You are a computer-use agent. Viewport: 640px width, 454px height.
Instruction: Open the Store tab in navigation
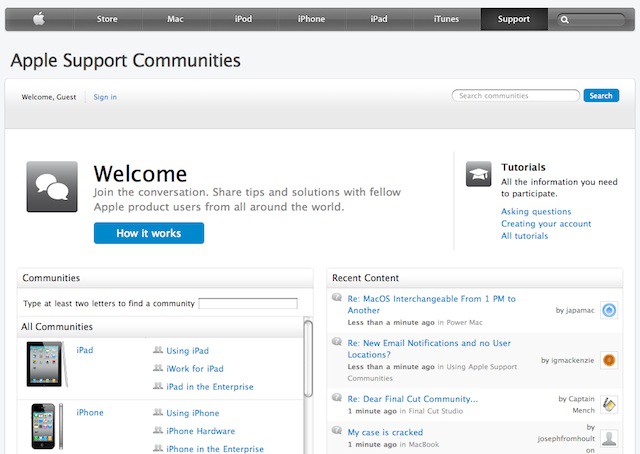(107, 19)
